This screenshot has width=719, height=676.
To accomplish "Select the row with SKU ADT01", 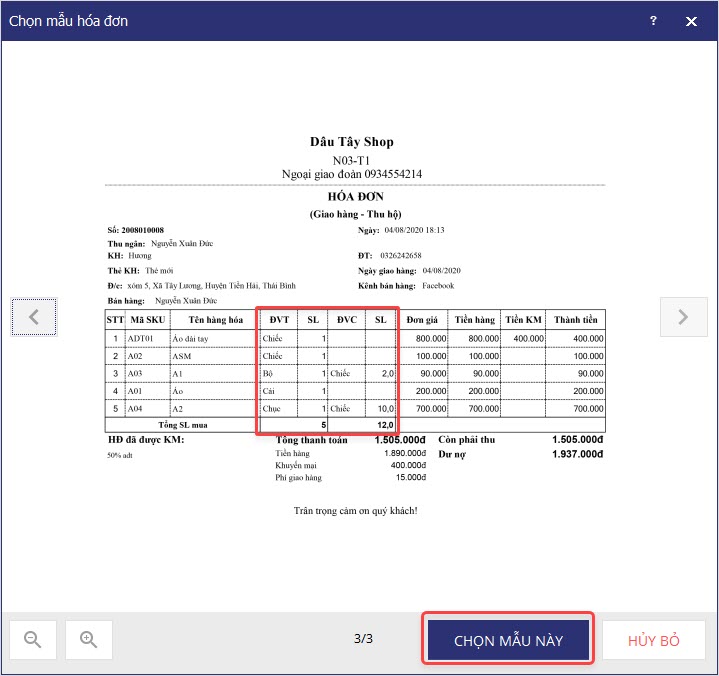I will [x=355, y=338].
